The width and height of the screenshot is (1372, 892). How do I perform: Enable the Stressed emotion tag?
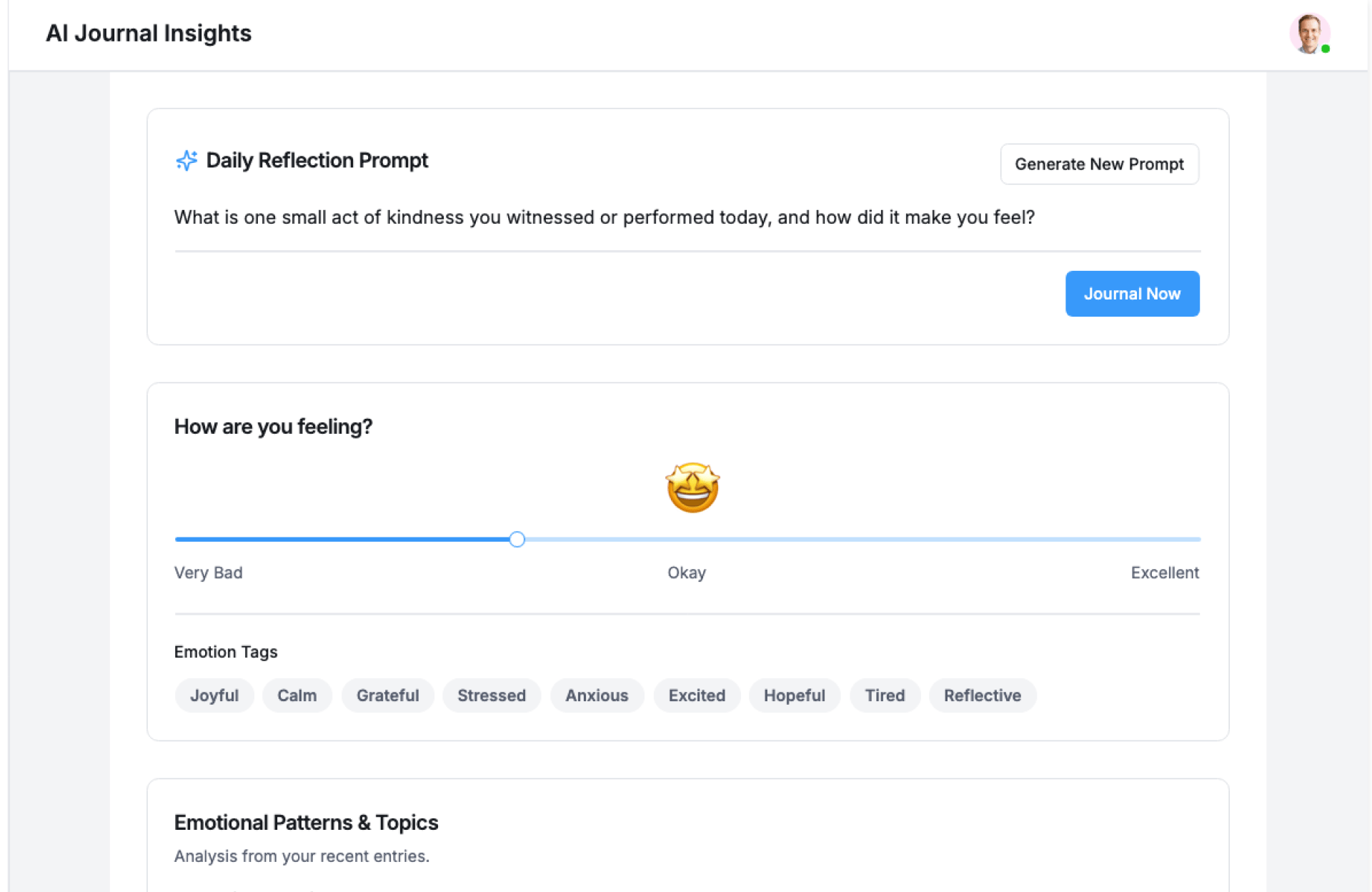click(491, 695)
